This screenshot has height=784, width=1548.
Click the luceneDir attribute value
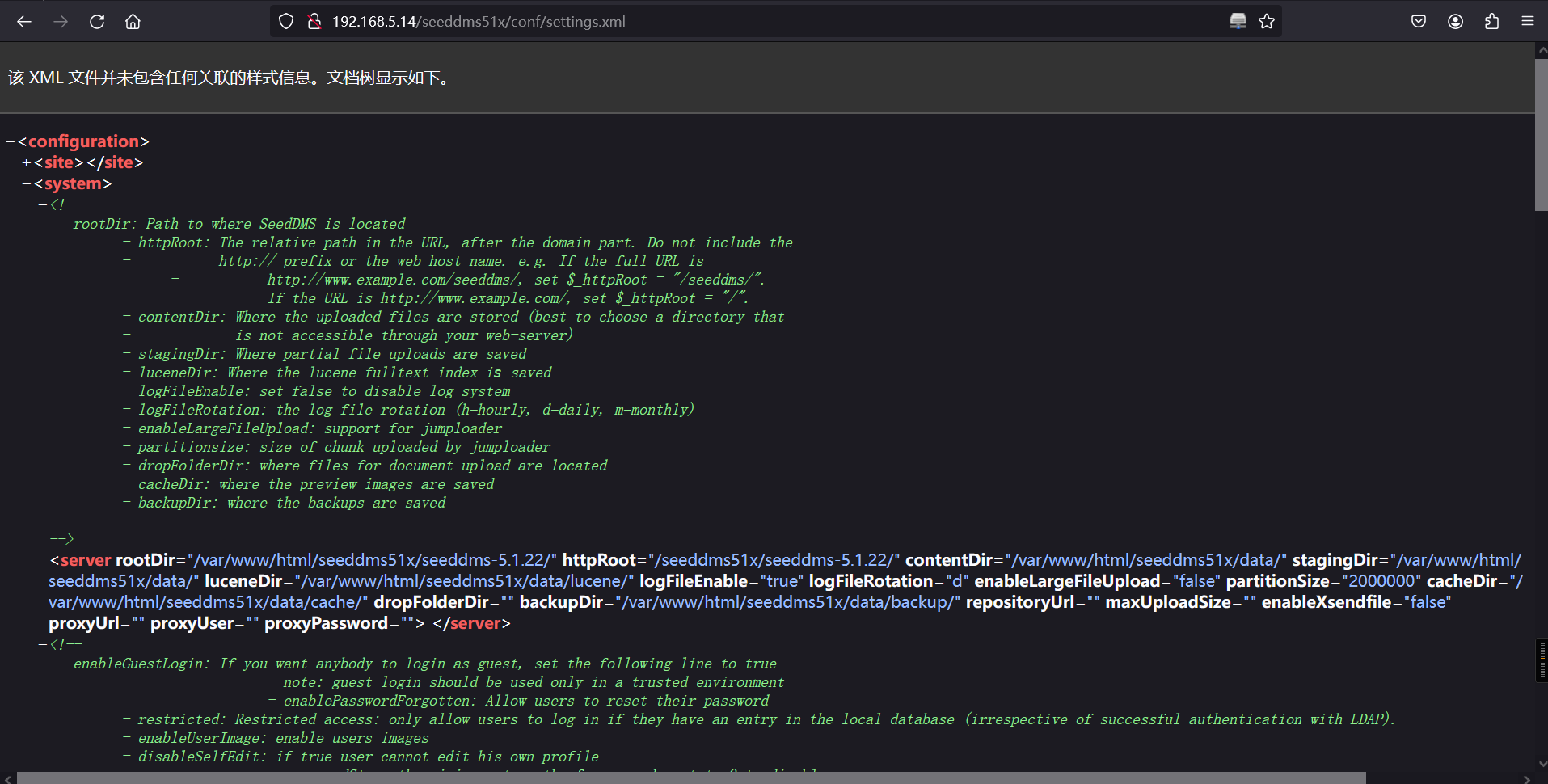(x=465, y=581)
